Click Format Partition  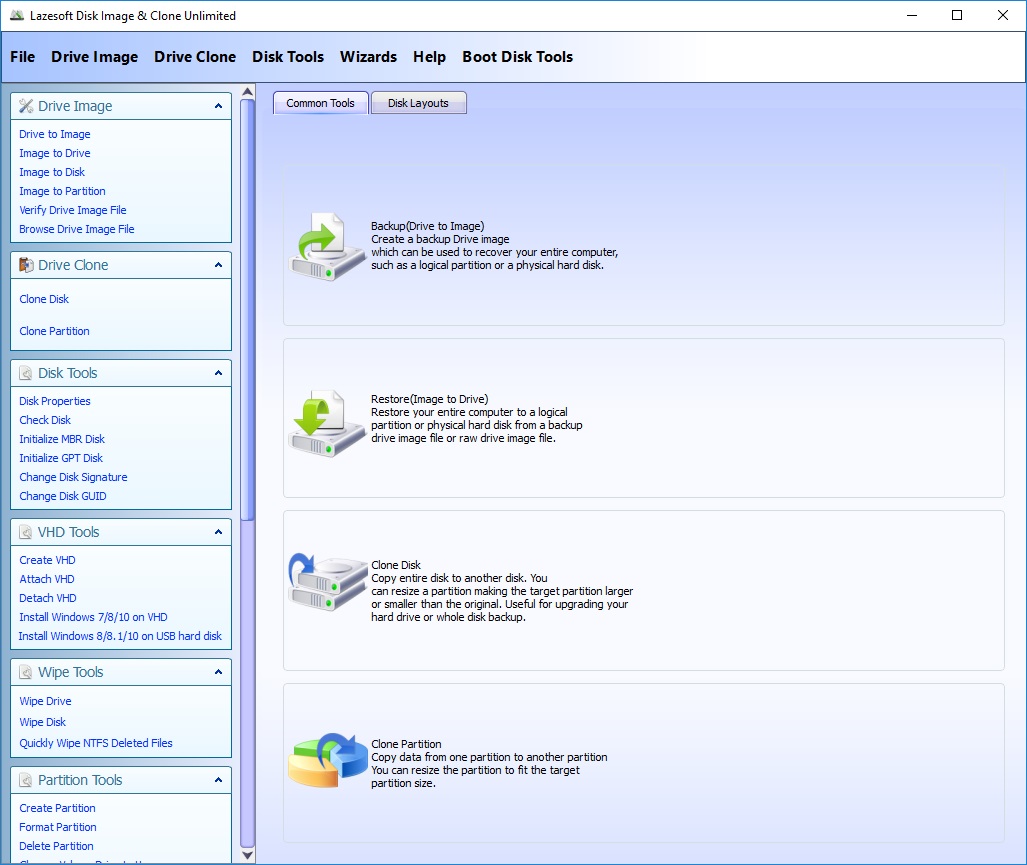coord(58,827)
